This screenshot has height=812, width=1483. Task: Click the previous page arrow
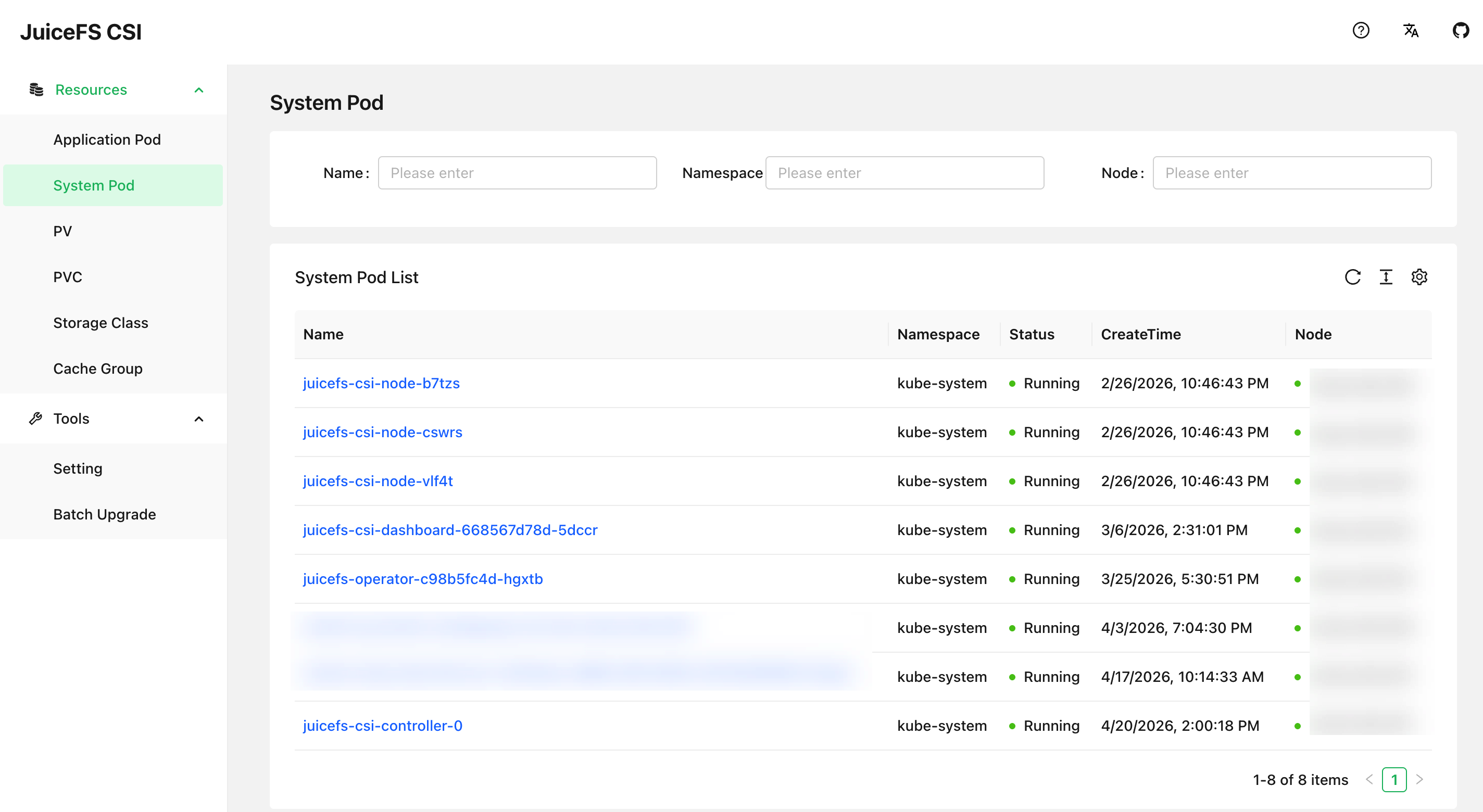point(1369,780)
